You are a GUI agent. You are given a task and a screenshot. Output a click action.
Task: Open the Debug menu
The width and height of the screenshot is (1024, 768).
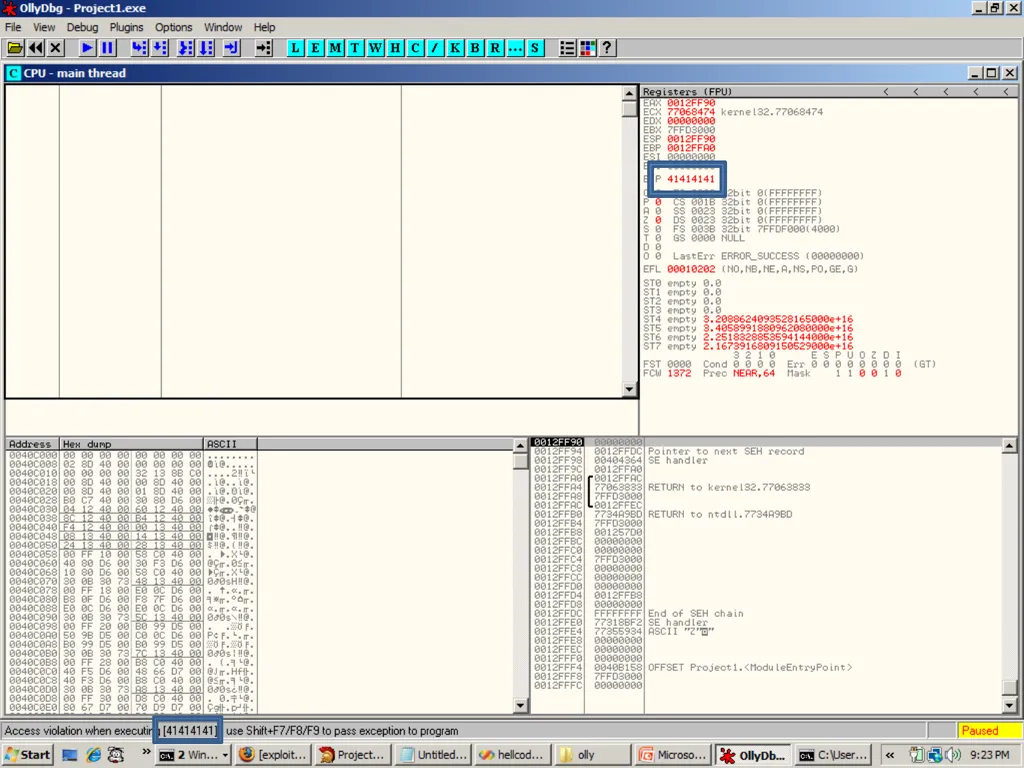click(82, 27)
